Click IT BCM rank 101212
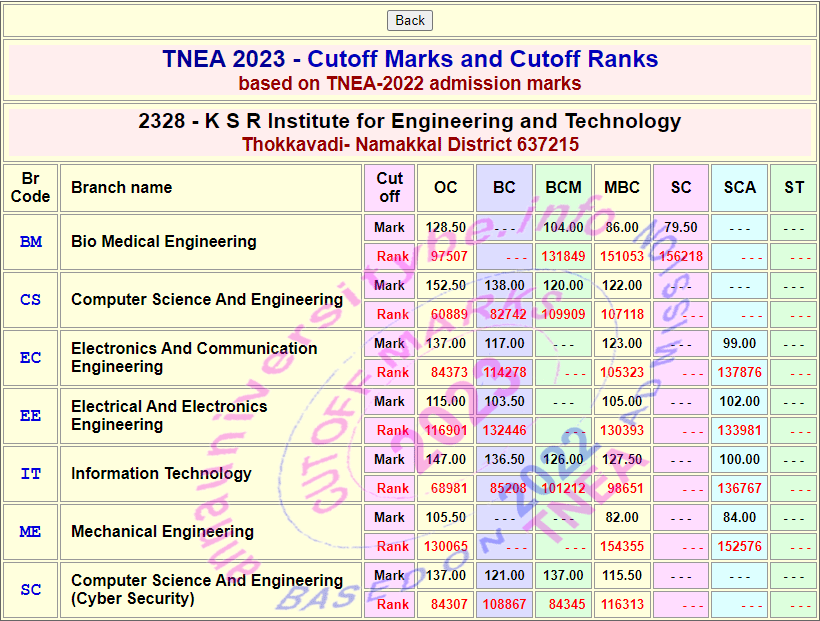 click(563, 489)
